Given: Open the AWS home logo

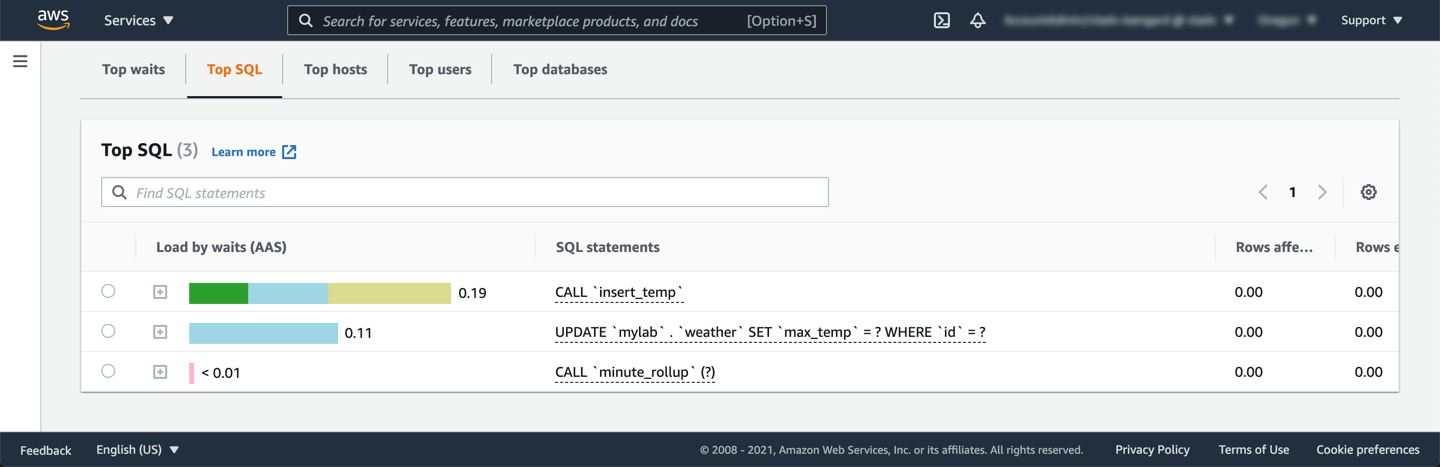Looking at the screenshot, I should pyautogui.click(x=53, y=20).
